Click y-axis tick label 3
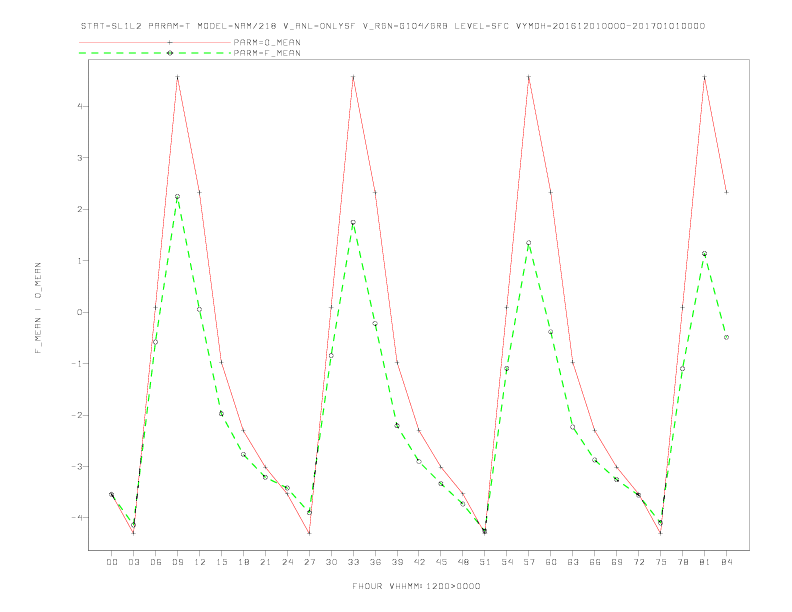The width and height of the screenshot is (792, 612). 80,158
